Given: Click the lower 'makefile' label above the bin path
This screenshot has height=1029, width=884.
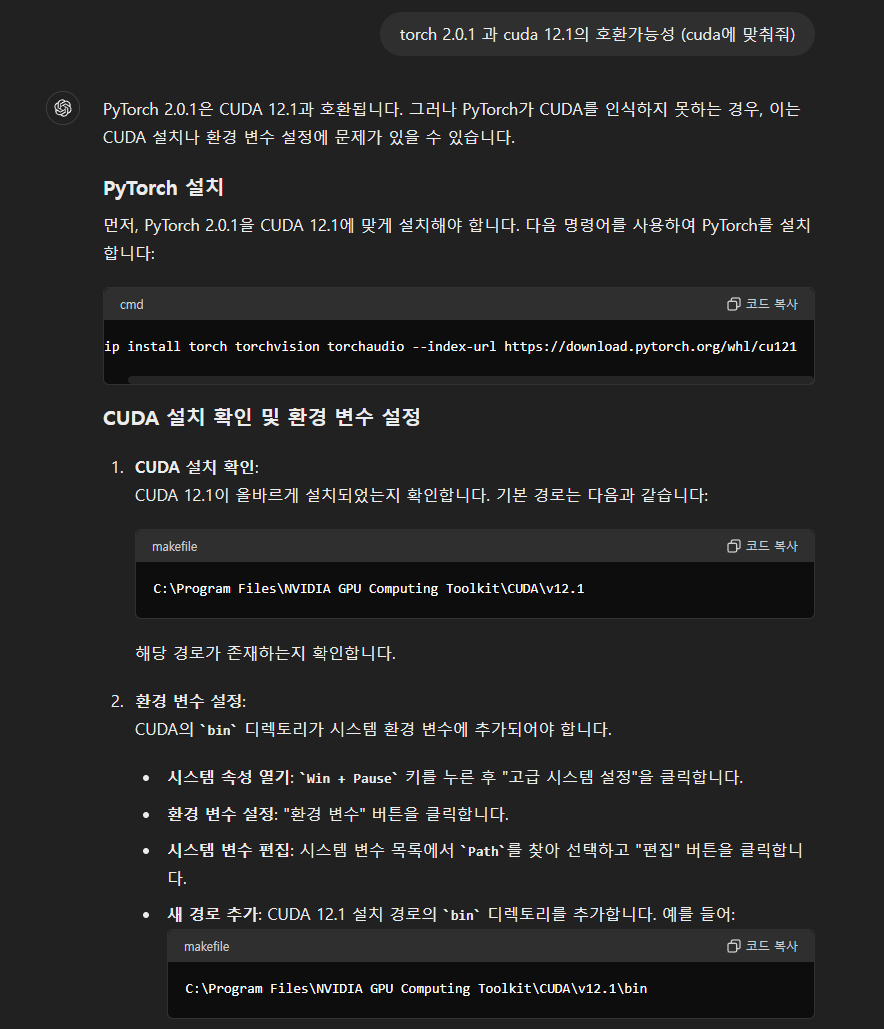Looking at the screenshot, I should coord(207,946).
